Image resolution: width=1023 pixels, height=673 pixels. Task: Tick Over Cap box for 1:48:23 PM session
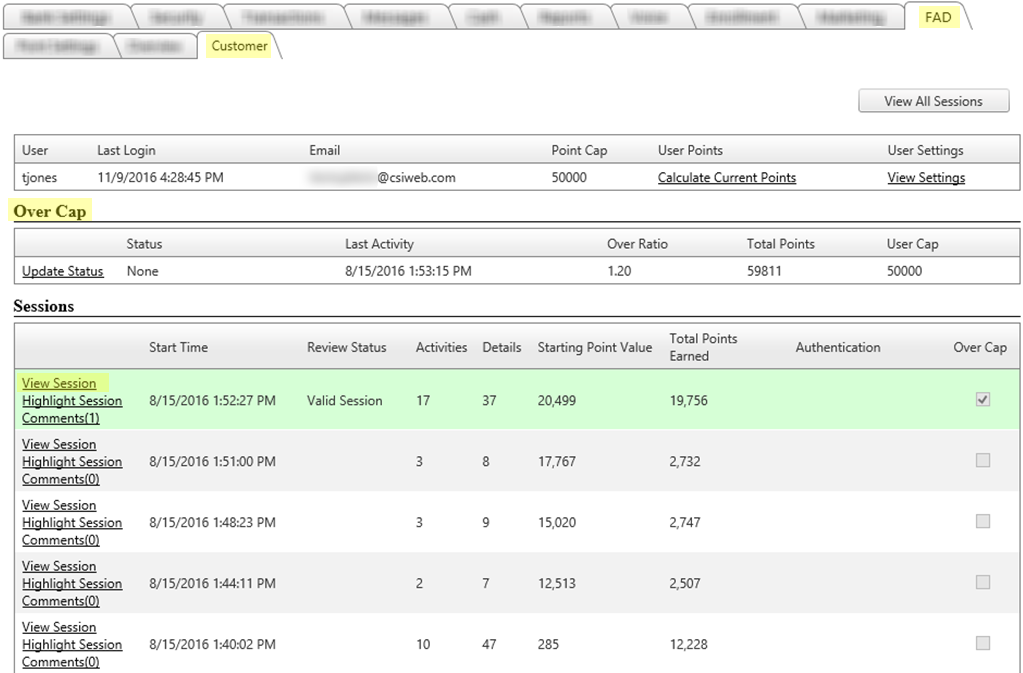click(x=983, y=522)
